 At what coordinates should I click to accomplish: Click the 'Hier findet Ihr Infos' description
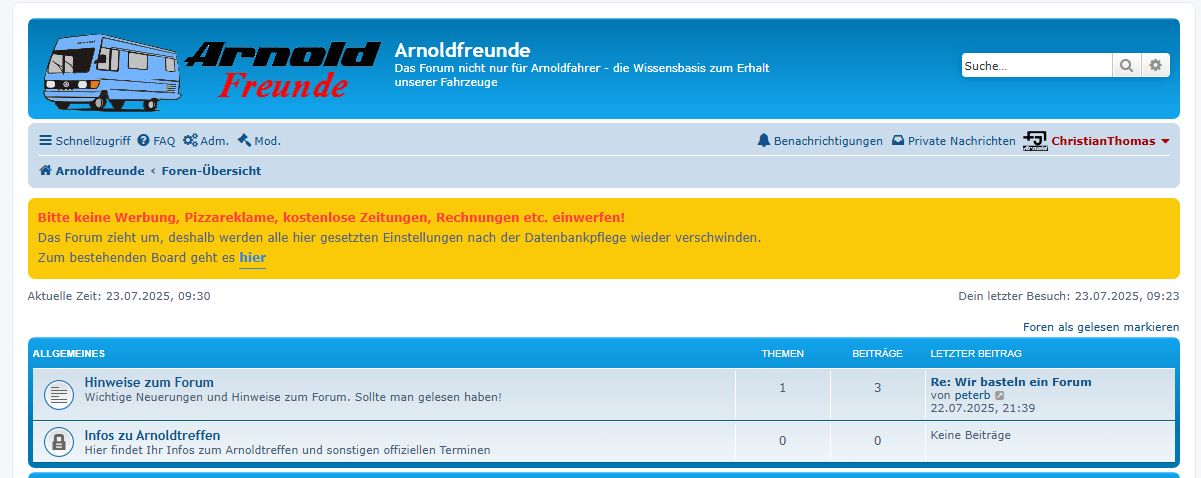coord(288,450)
